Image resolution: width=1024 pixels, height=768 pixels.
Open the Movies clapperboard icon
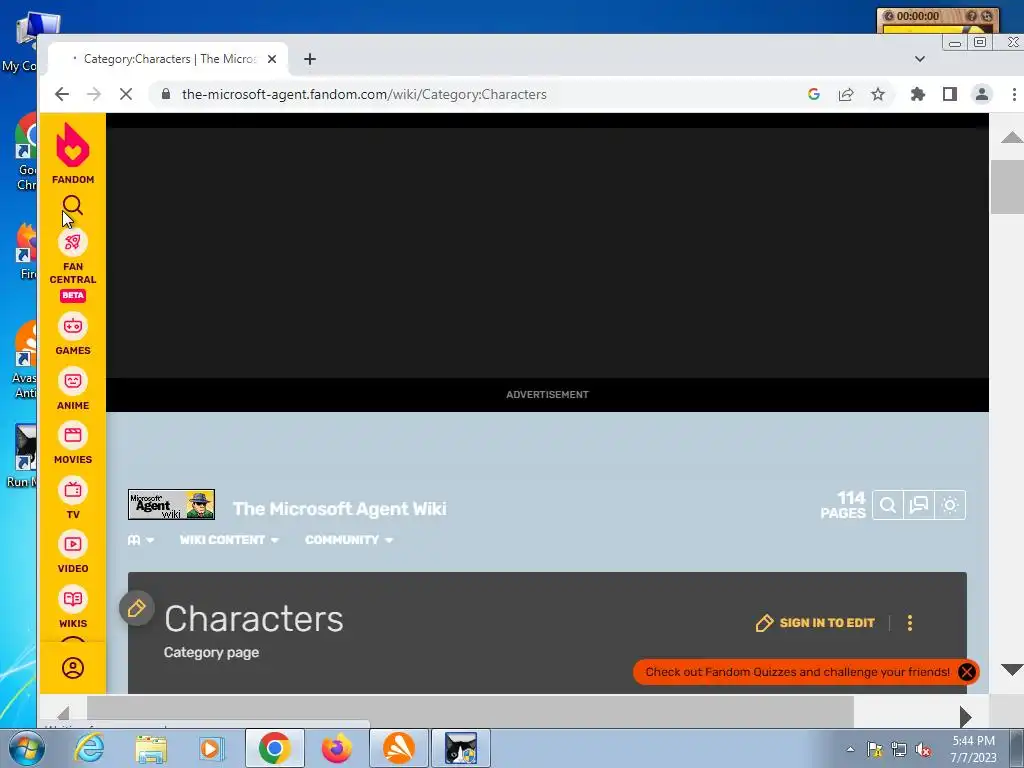[x=72, y=435]
